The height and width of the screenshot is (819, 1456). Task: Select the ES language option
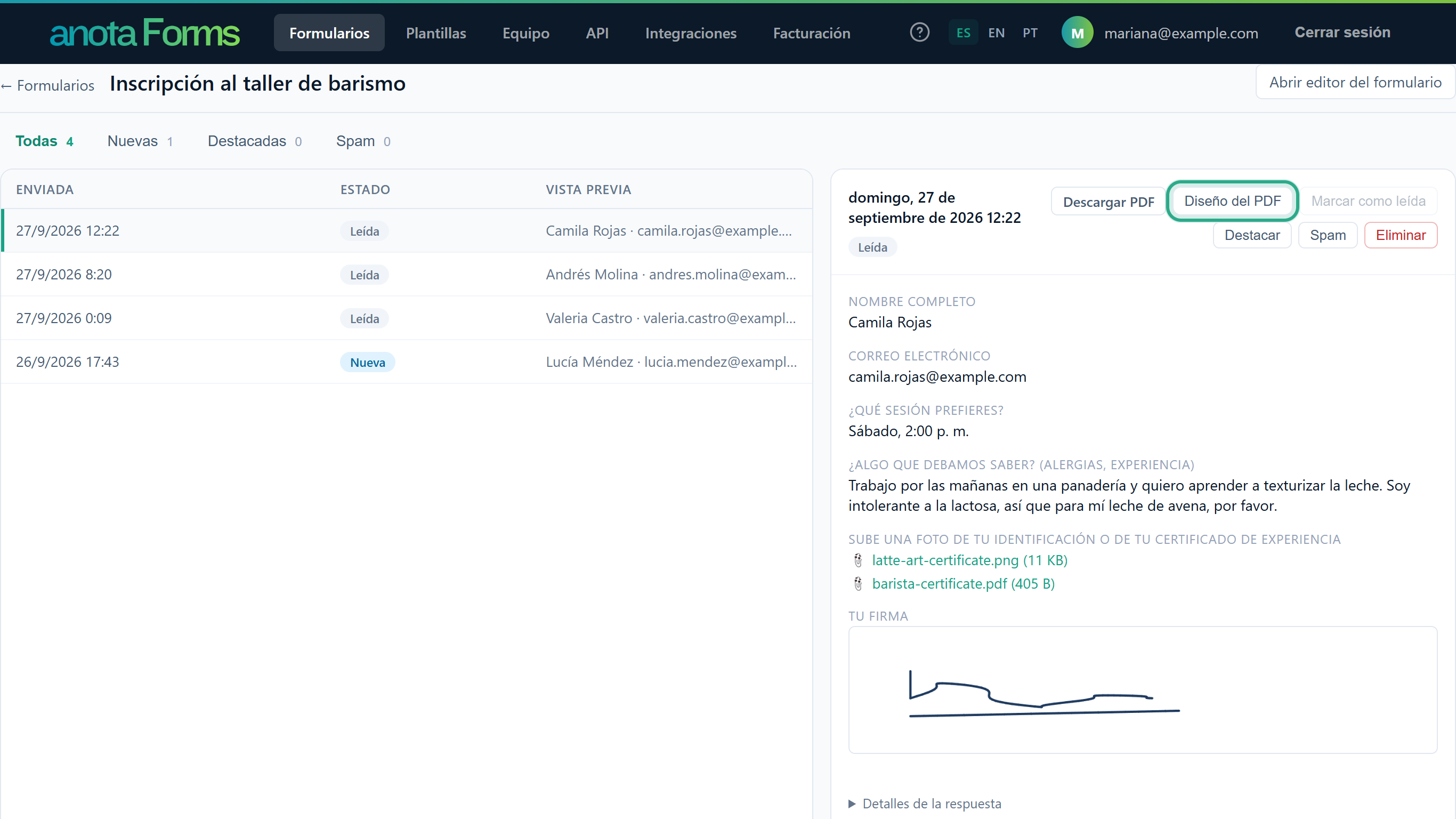[963, 33]
